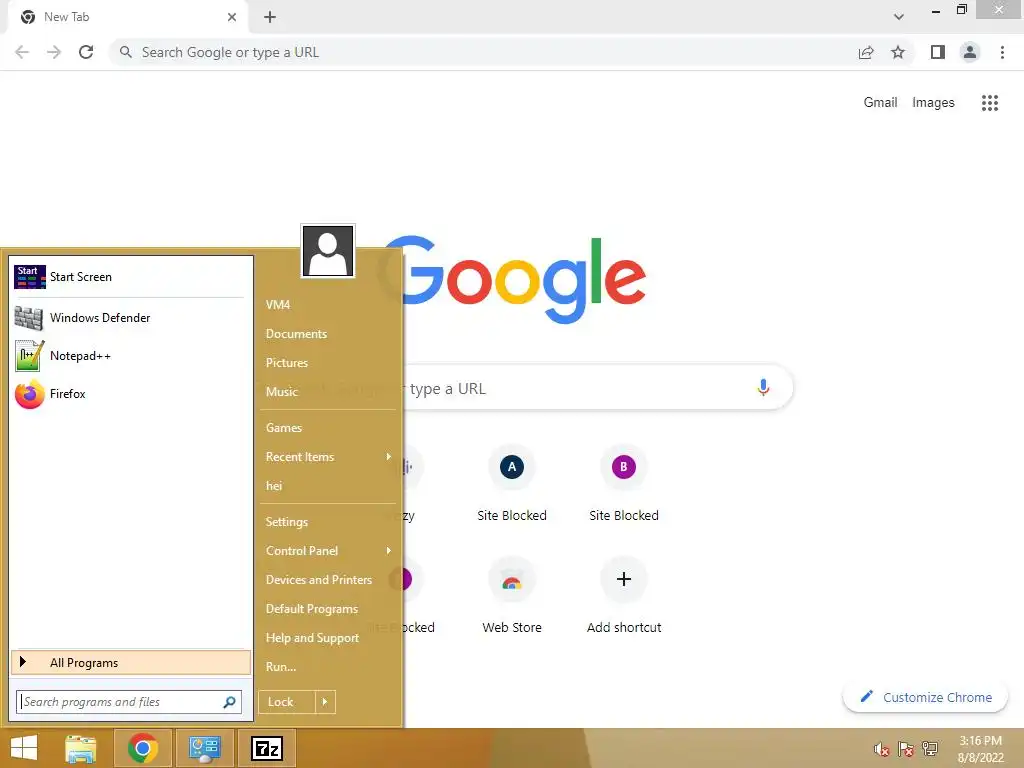Open the Chrome profile avatar menu

tap(970, 52)
